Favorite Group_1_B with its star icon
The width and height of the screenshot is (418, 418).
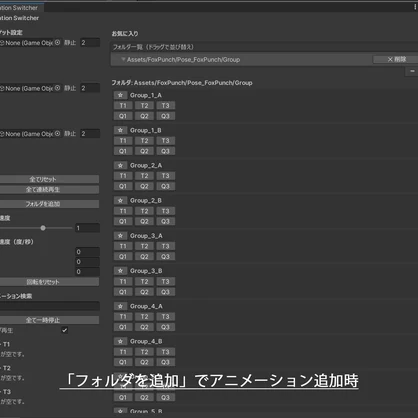[120, 130]
